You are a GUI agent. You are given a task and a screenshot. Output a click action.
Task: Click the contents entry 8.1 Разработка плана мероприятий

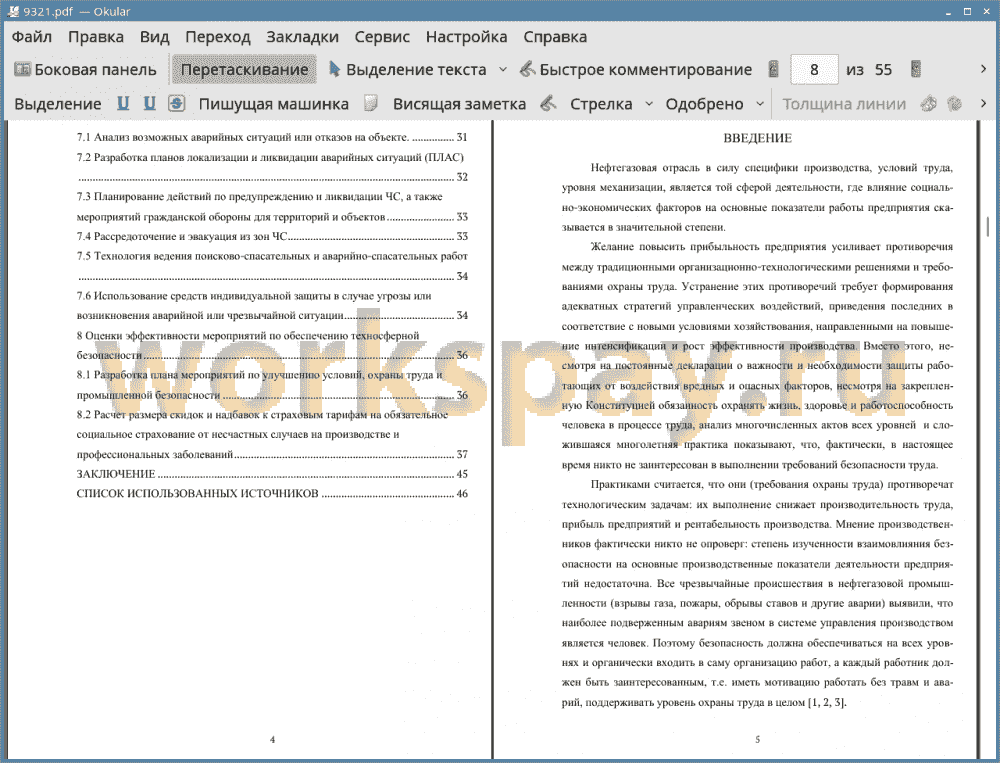[x=272, y=385]
